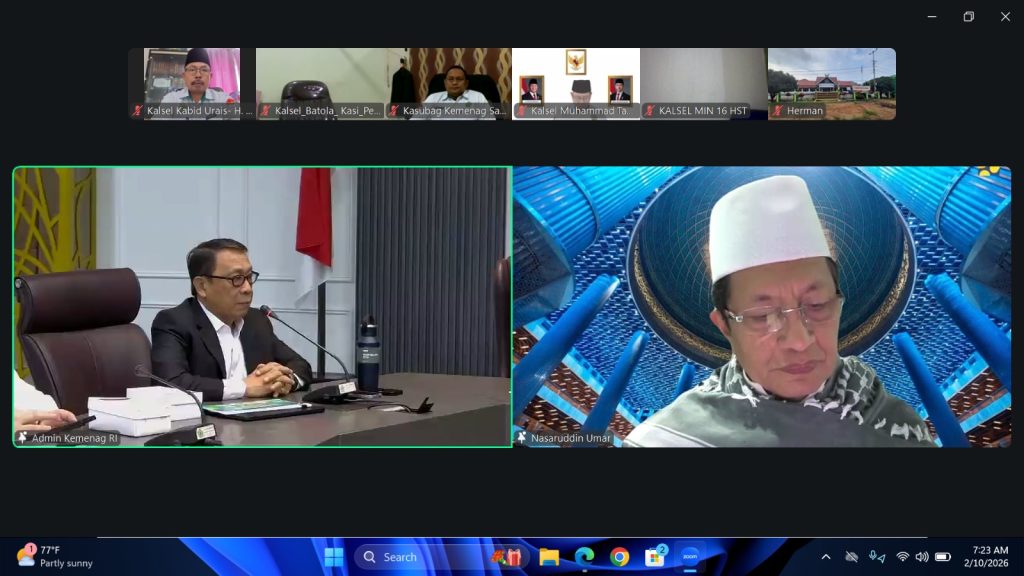Image resolution: width=1024 pixels, height=576 pixels.
Task: Click the Nasaruddin Umar video tile
Action: pyautogui.click(x=762, y=305)
